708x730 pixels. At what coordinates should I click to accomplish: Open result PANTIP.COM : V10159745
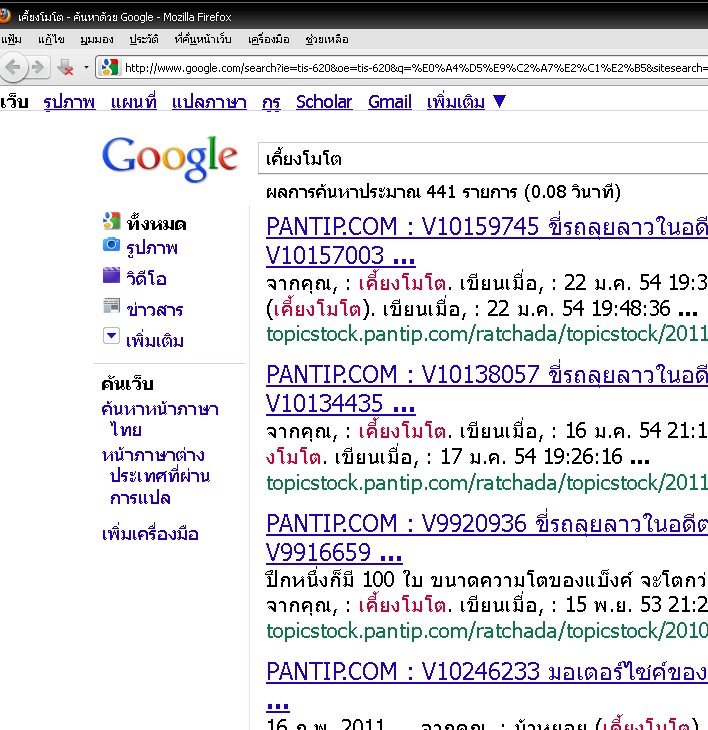click(487, 241)
